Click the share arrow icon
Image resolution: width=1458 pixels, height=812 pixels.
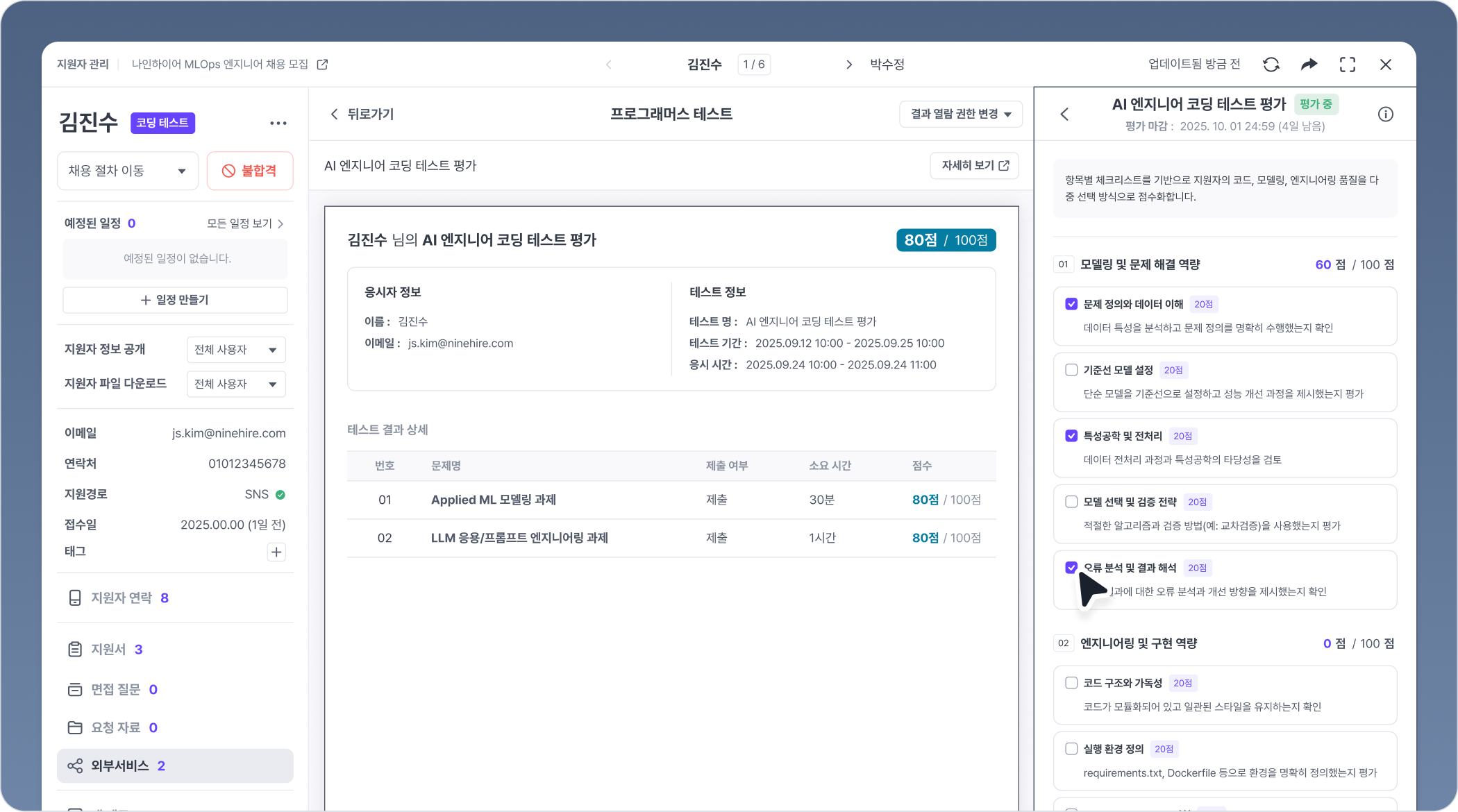[1309, 65]
